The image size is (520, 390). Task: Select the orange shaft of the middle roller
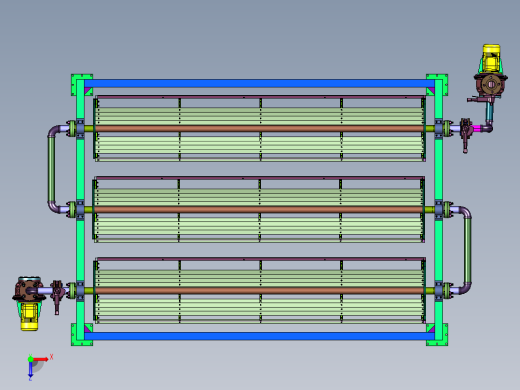[x=259, y=210]
